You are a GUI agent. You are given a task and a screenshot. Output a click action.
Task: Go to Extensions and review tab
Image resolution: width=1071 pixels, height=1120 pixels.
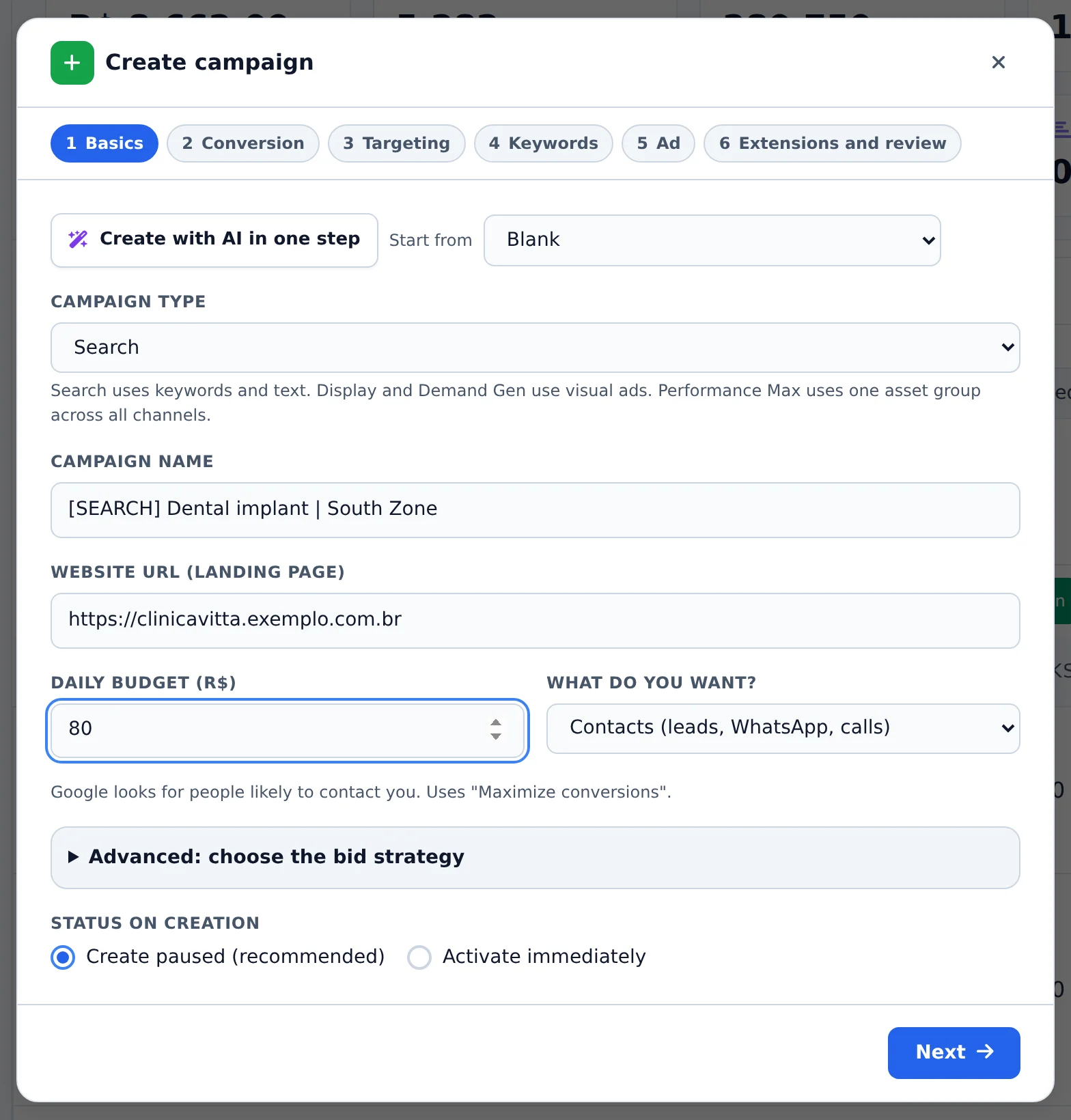832,143
